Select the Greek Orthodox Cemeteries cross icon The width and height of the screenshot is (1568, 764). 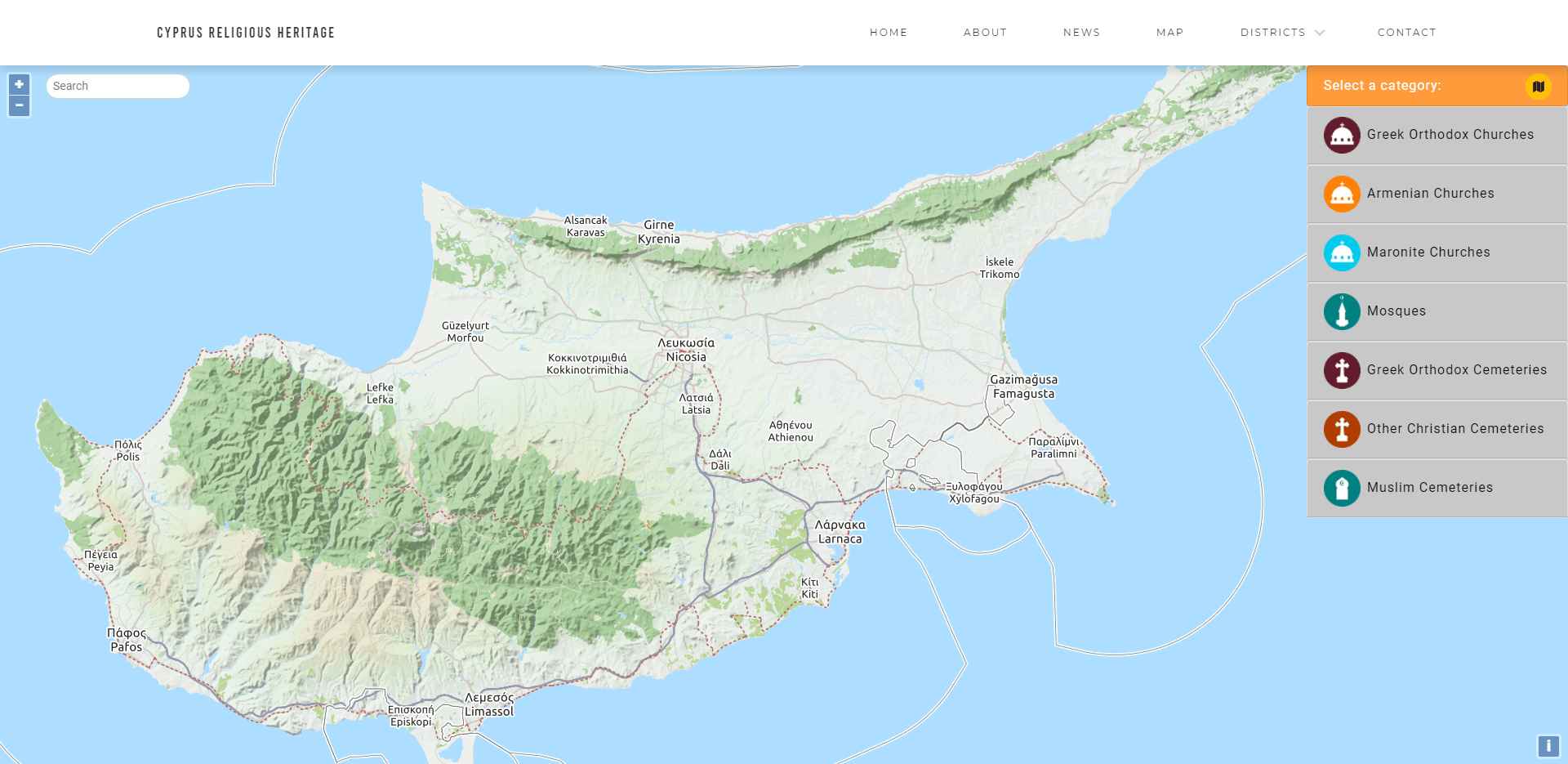tap(1341, 370)
